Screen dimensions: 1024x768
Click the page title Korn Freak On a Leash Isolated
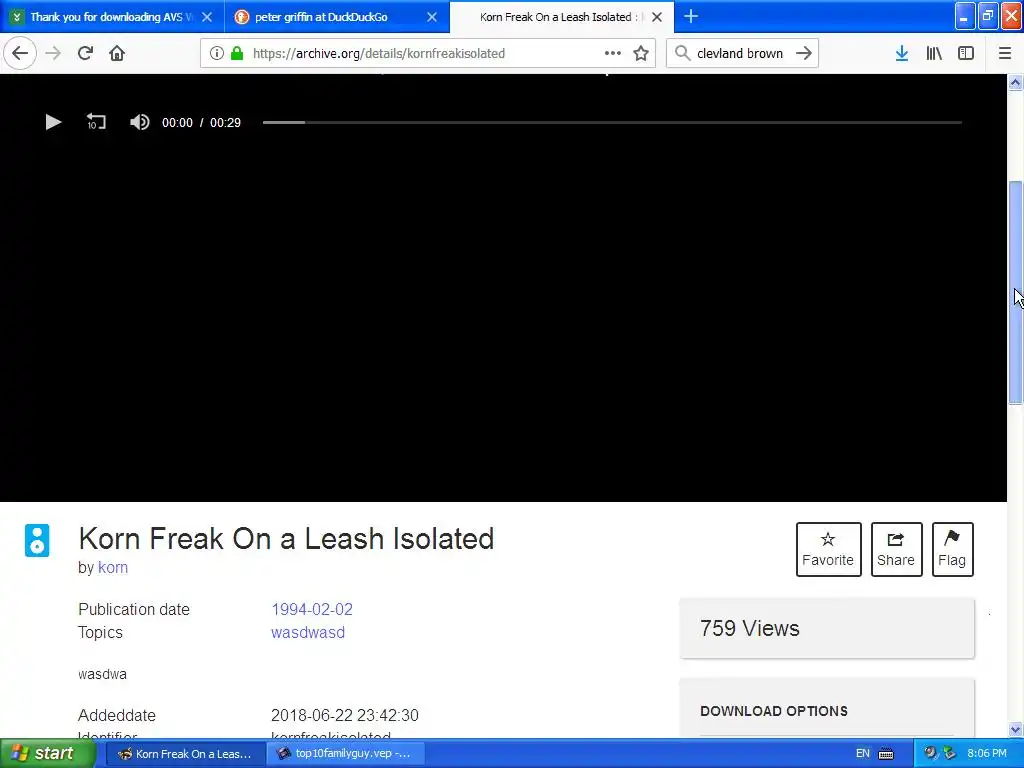coord(286,539)
